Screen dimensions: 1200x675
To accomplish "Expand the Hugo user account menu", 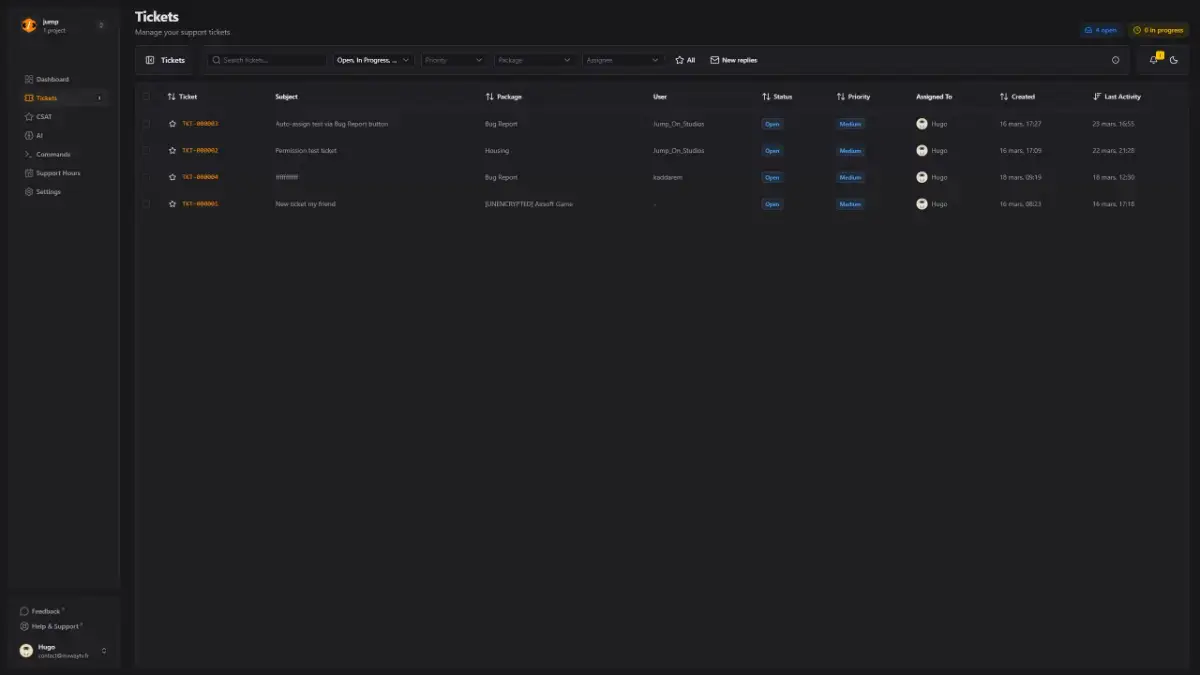I will point(104,651).
